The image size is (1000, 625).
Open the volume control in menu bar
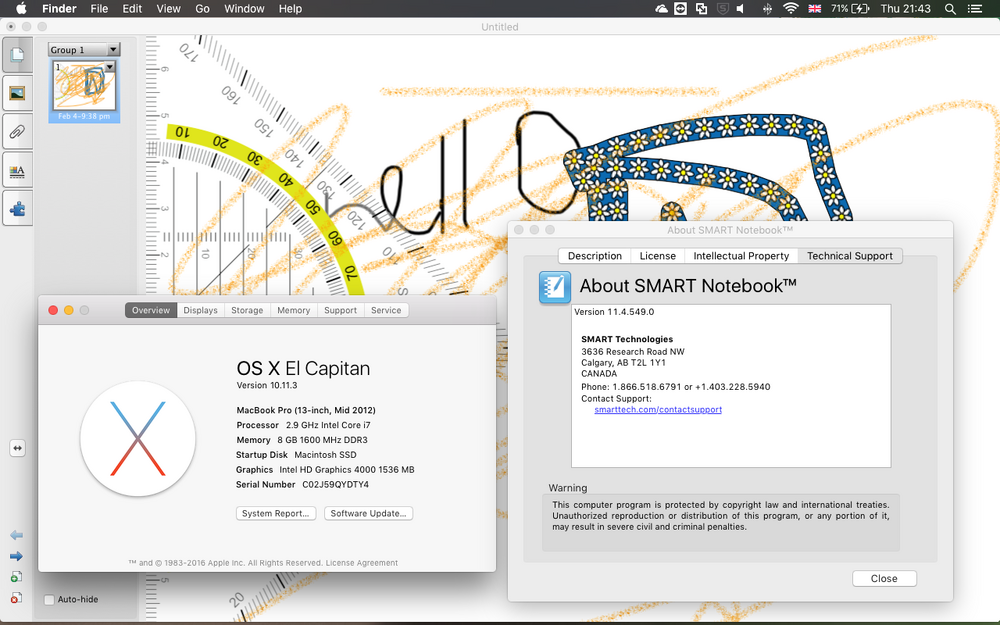click(x=740, y=8)
